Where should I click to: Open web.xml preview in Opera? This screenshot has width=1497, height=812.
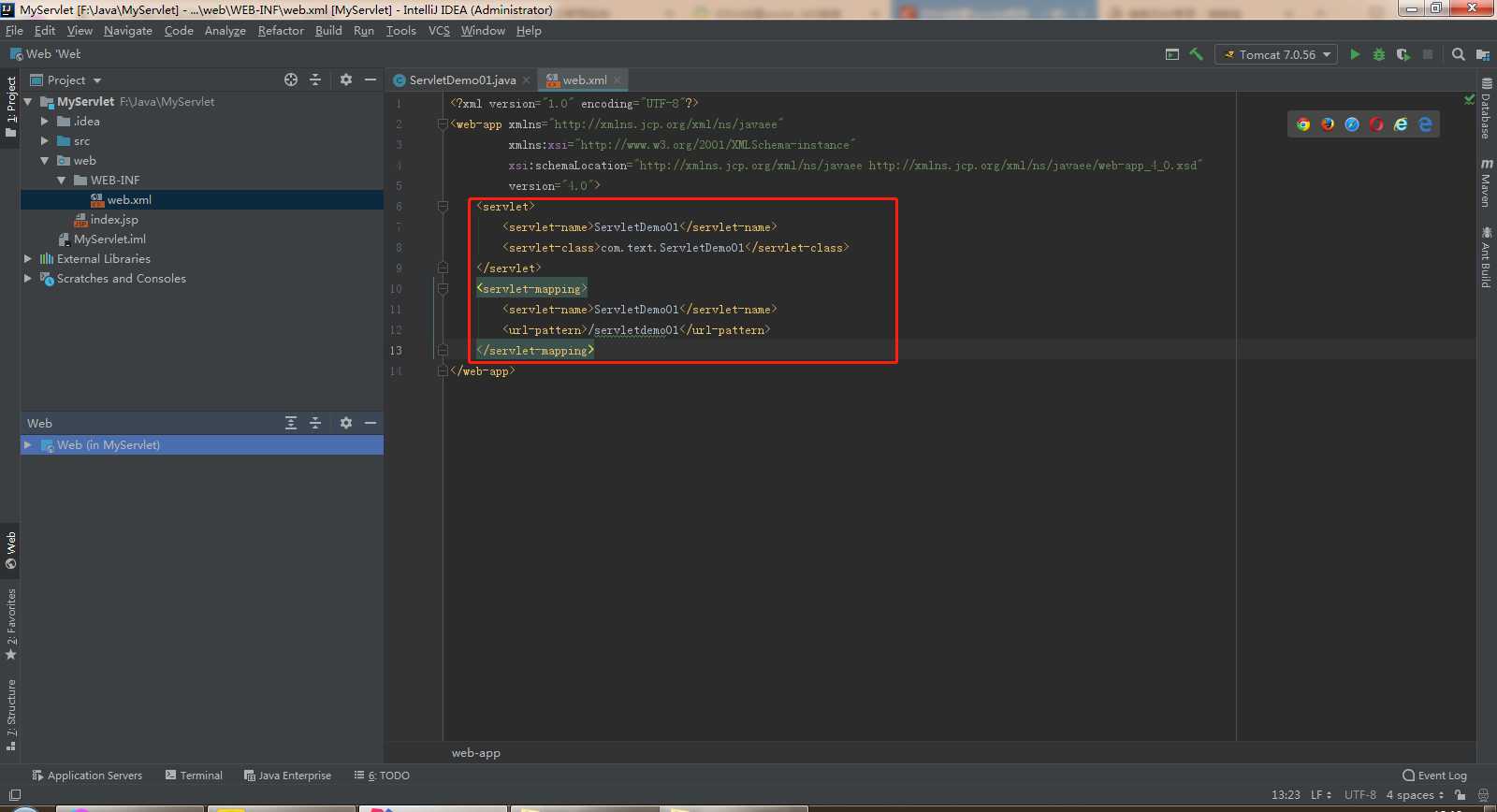coord(1376,124)
